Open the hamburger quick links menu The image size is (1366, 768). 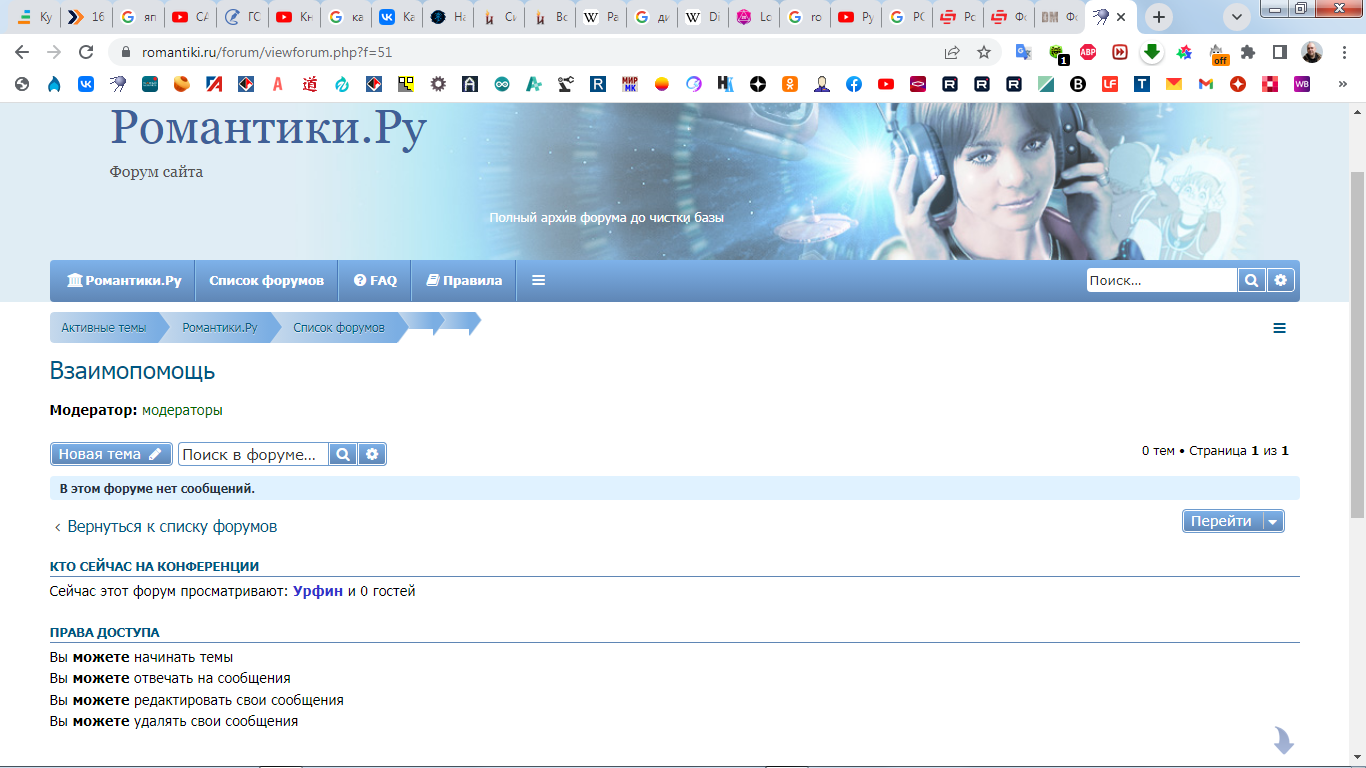tap(538, 281)
